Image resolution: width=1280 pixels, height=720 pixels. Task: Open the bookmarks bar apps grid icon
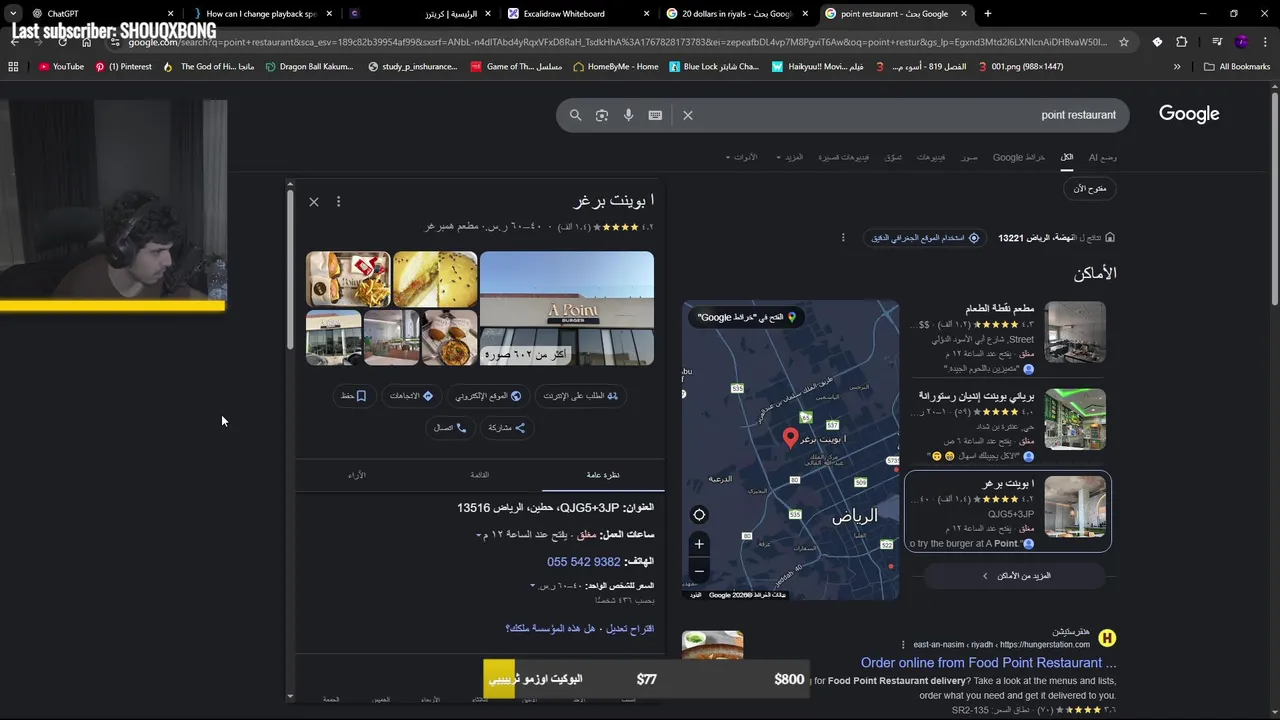(13, 67)
